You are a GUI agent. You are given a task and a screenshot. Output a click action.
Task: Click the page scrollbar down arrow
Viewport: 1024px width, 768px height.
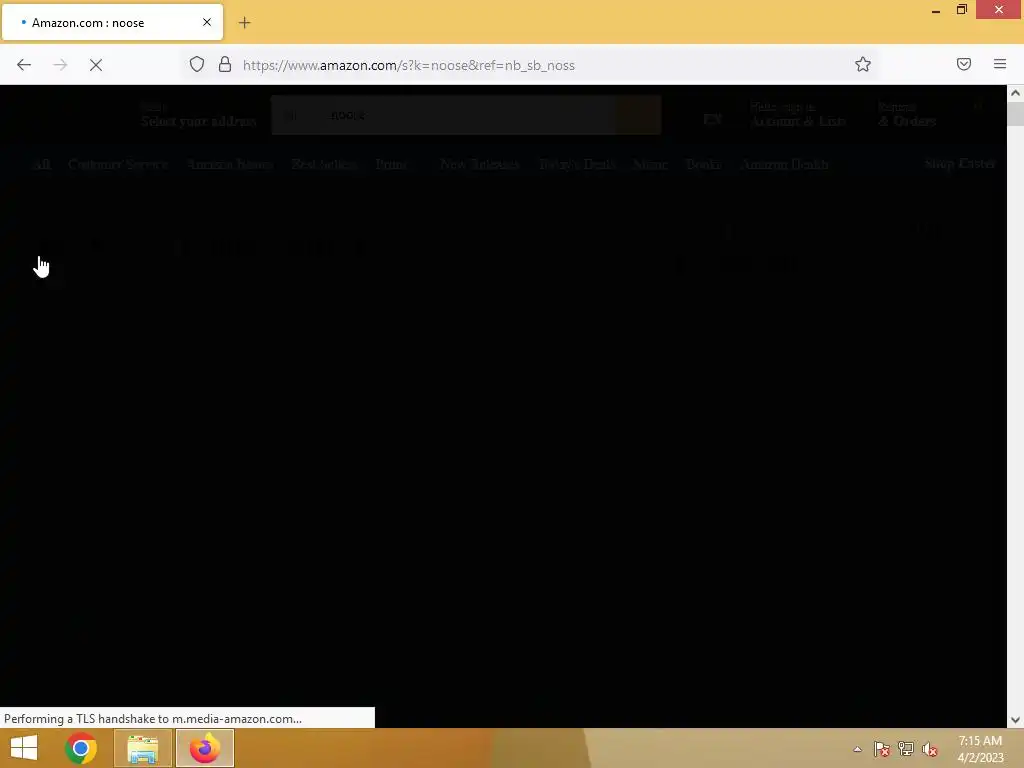tap(1015, 720)
